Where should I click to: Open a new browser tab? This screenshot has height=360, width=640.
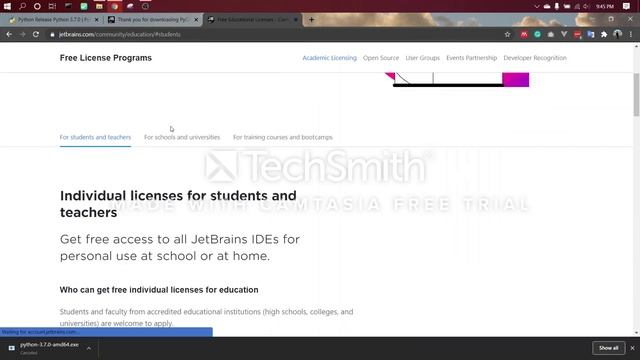click(x=311, y=20)
